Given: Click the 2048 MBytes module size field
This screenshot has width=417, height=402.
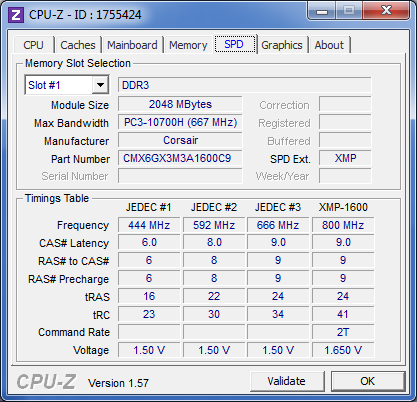Looking at the screenshot, I should [180, 104].
